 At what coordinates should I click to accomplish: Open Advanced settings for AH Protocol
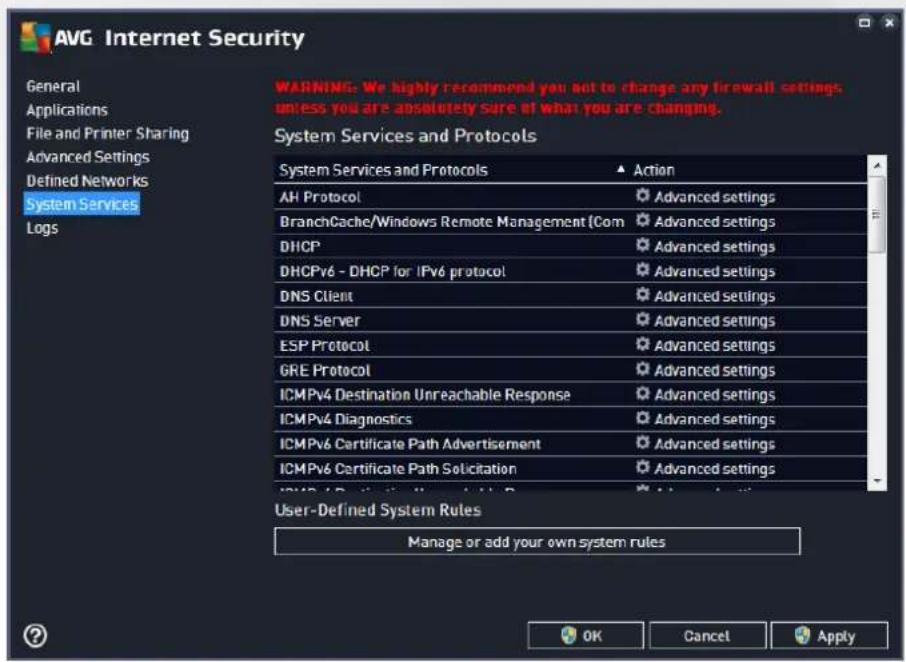(714, 197)
